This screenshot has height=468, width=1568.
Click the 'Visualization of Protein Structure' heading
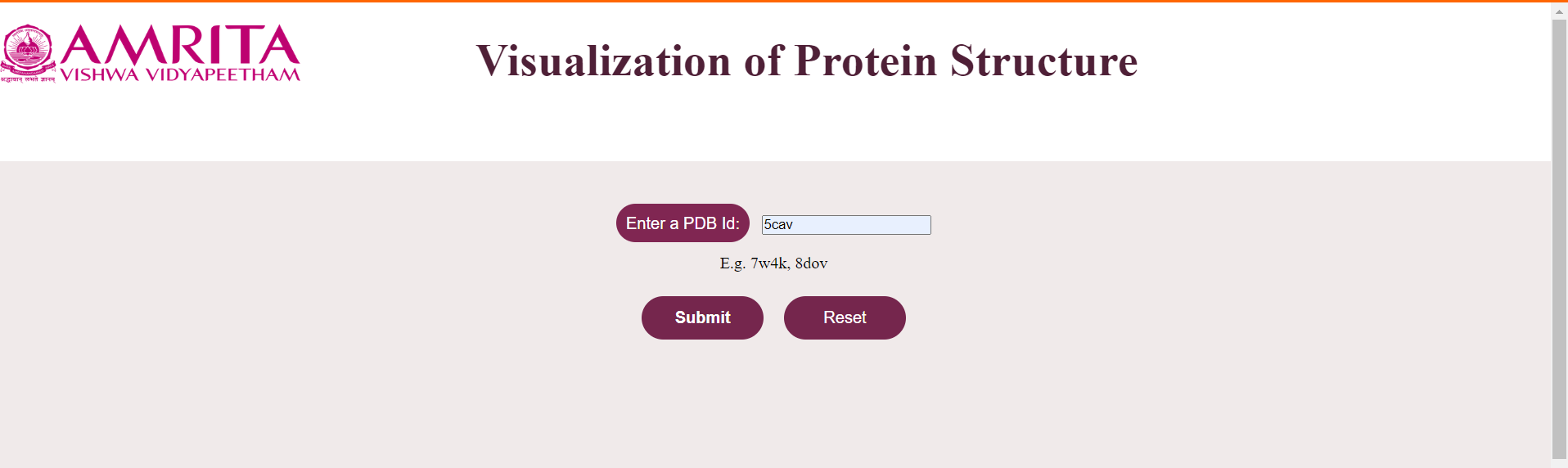click(x=807, y=61)
